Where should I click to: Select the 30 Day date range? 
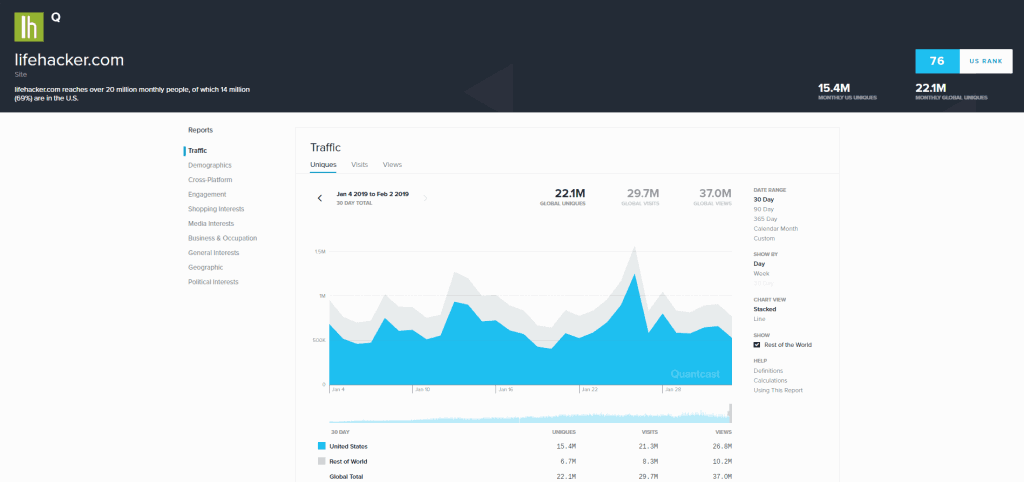tap(763, 199)
